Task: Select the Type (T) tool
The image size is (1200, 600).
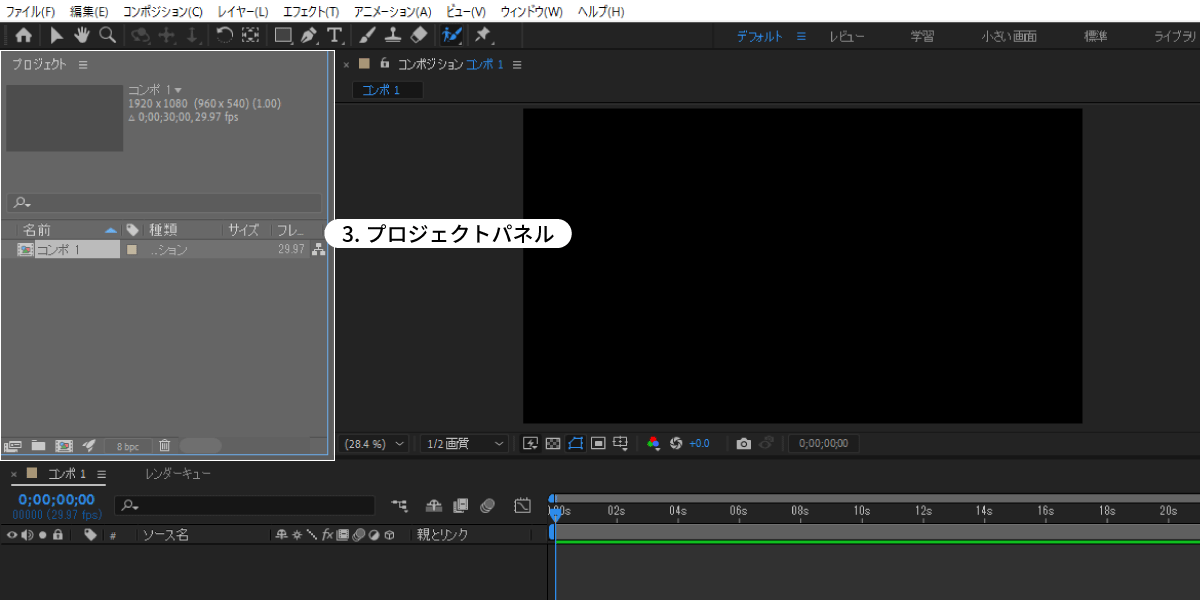Action: (334, 35)
